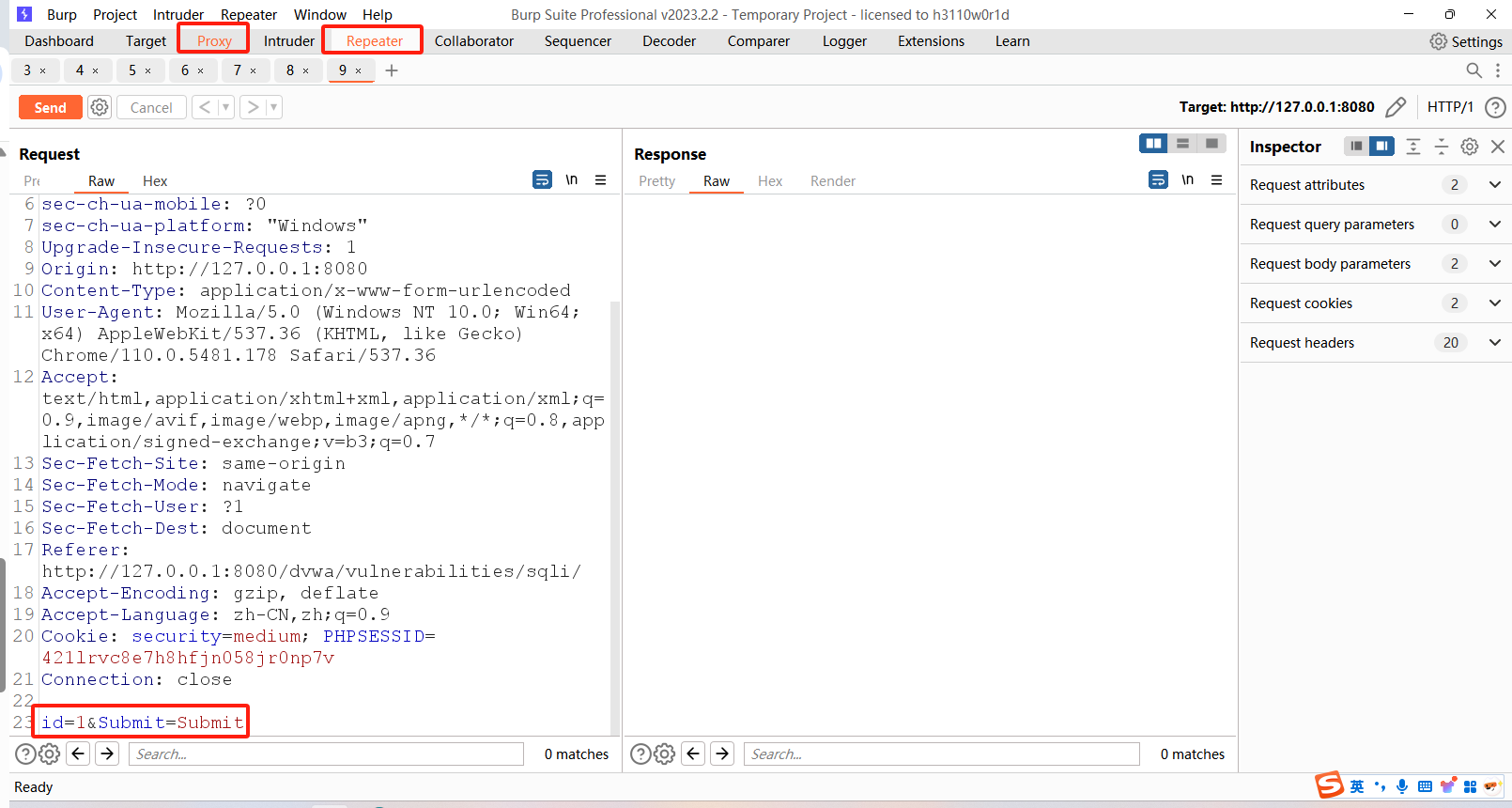The image size is (1512, 808).
Task: Switch to the Proxy tab
Action: tap(214, 40)
